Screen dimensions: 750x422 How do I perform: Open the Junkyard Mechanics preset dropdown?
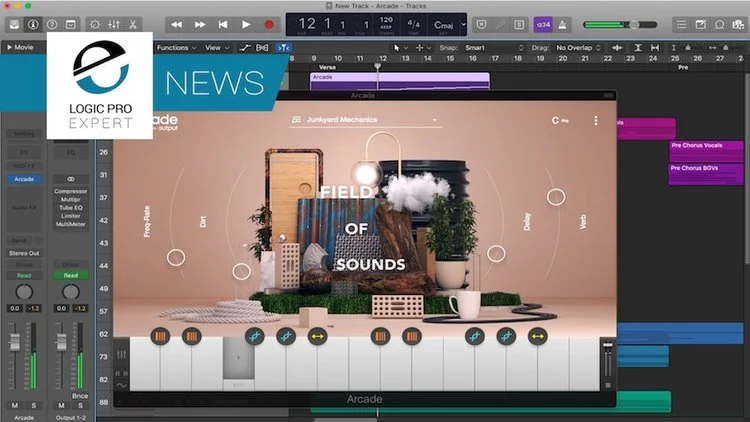pos(365,120)
